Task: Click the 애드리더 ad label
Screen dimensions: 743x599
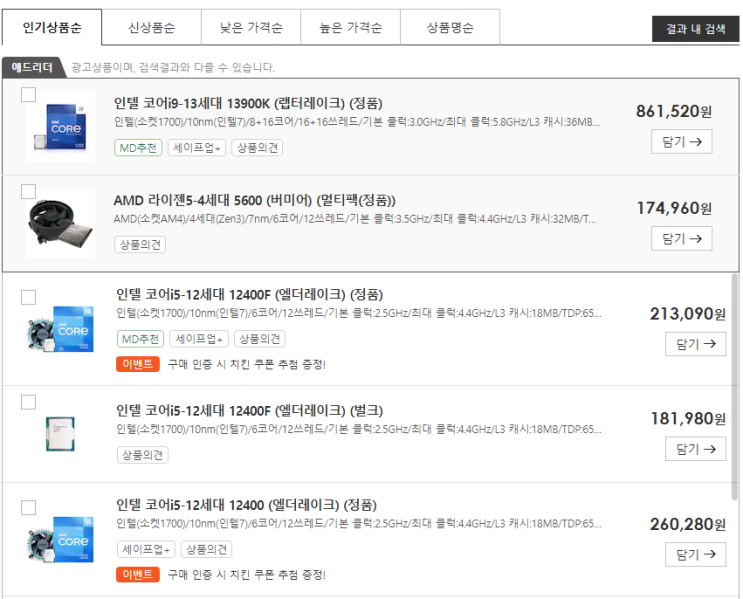Action: pos(32,67)
